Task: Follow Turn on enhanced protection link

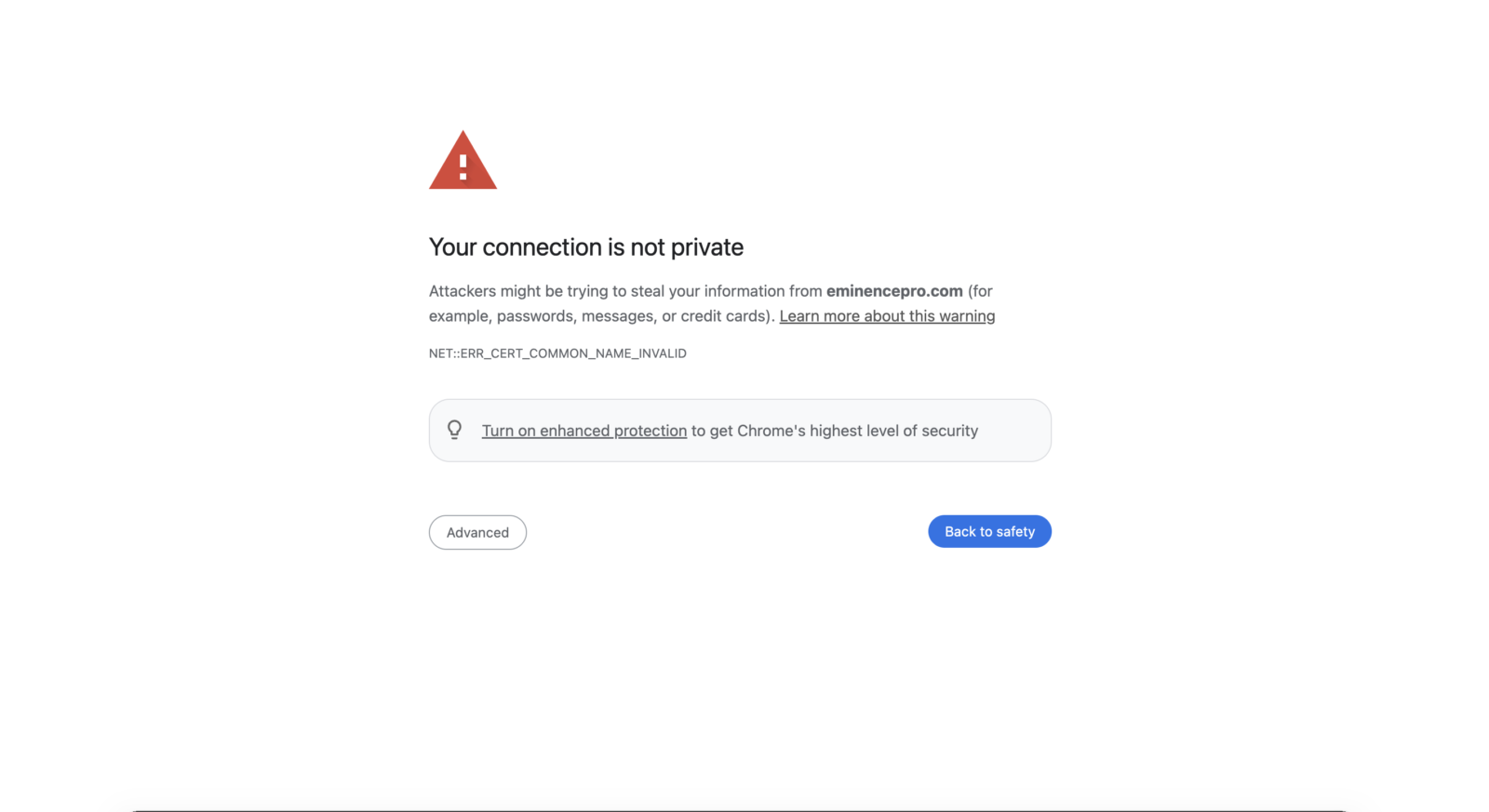Action: click(584, 431)
